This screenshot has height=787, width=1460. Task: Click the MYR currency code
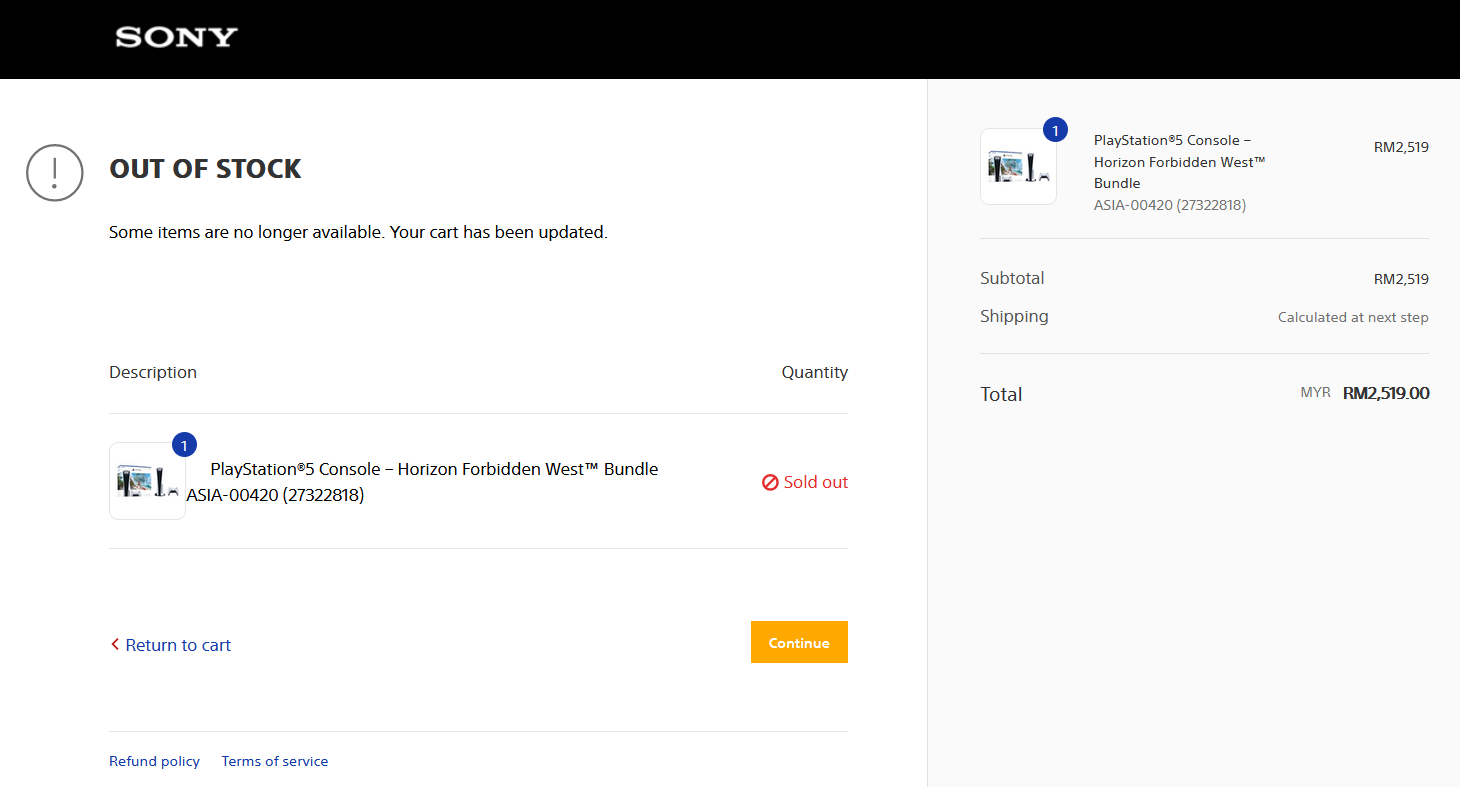point(1315,393)
